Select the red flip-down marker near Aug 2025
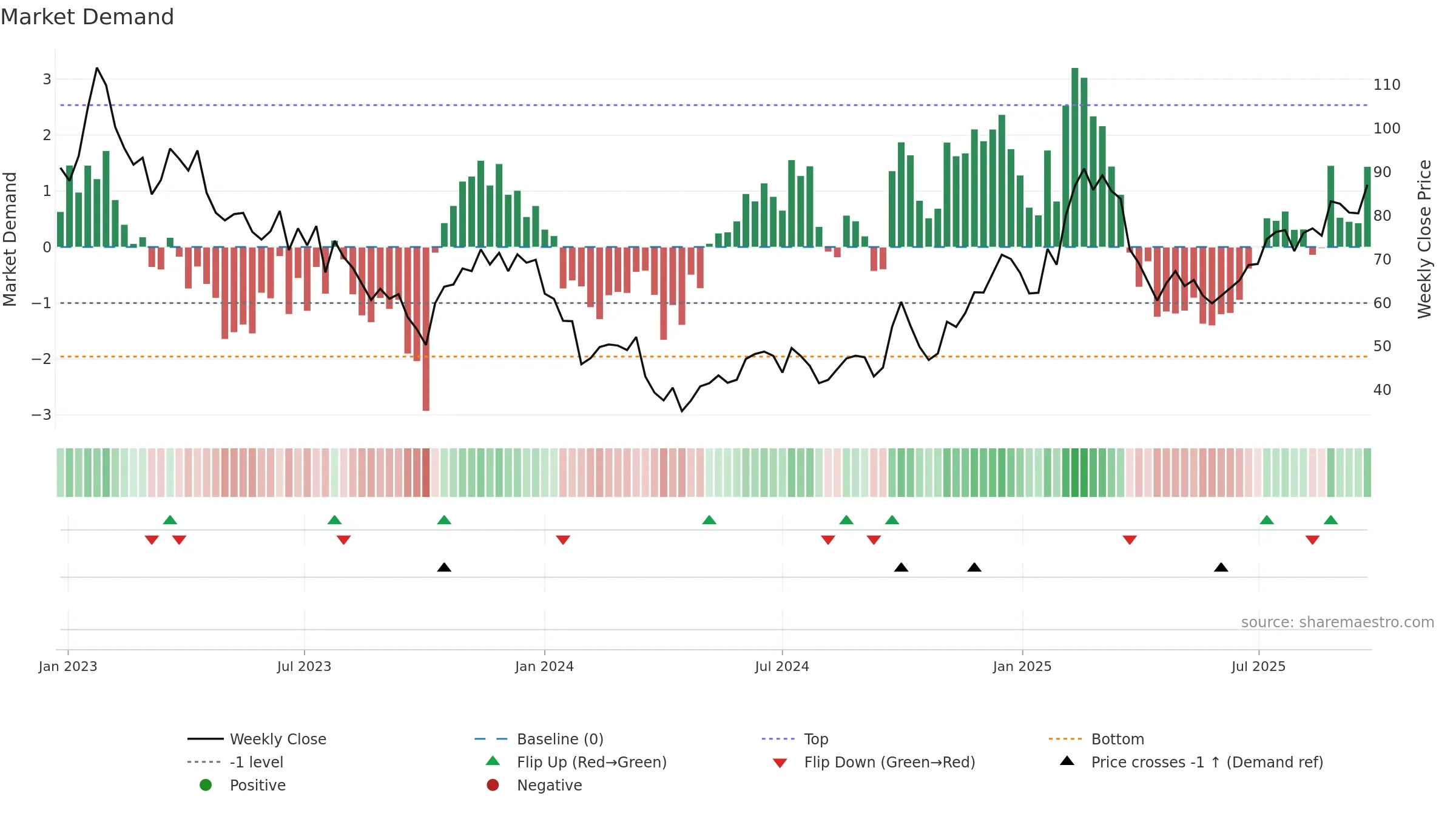The image size is (1456, 819). 1313,540
